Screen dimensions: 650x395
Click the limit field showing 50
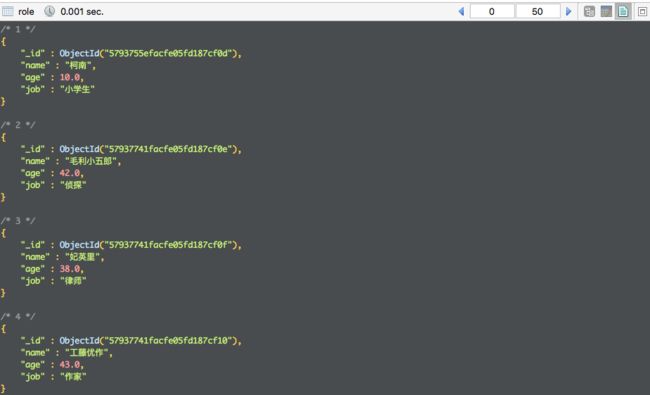(537, 12)
